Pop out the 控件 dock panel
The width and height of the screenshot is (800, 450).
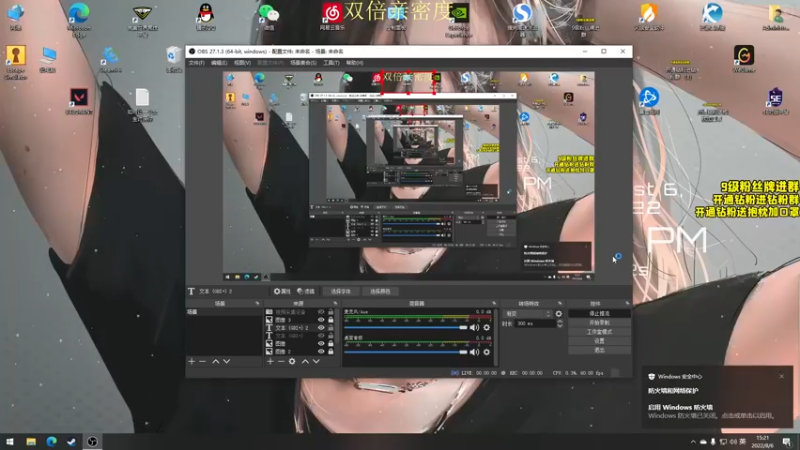coord(627,304)
